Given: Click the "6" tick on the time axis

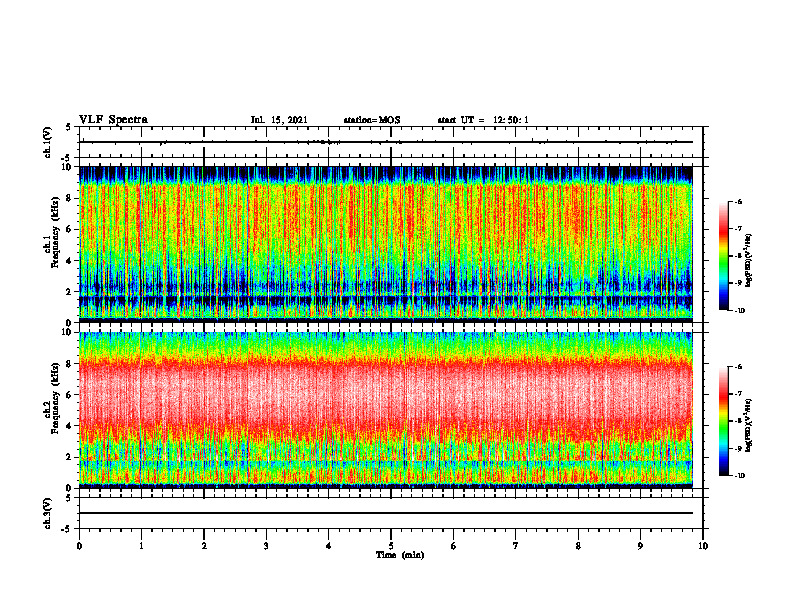Looking at the screenshot, I should [454, 546].
